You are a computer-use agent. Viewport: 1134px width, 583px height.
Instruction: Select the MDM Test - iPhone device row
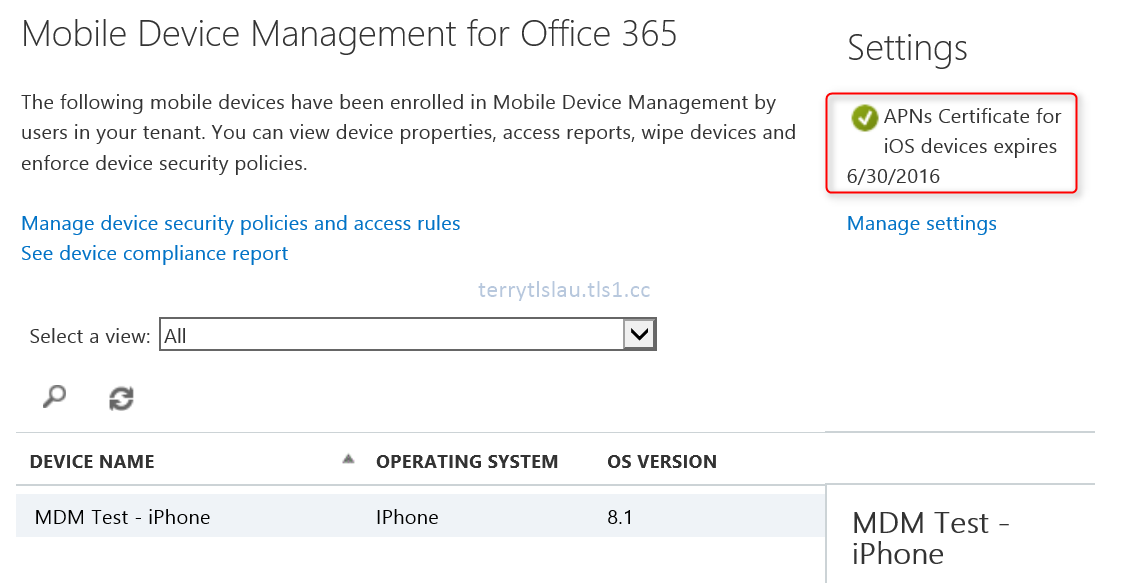click(122, 517)
